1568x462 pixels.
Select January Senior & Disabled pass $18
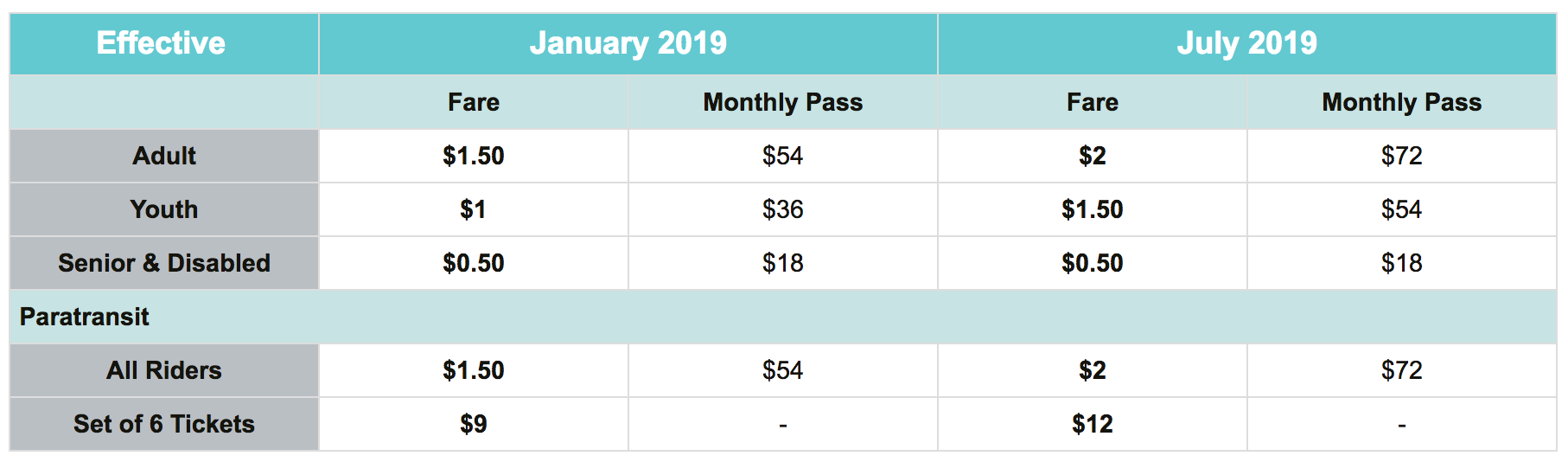[782, 263]
